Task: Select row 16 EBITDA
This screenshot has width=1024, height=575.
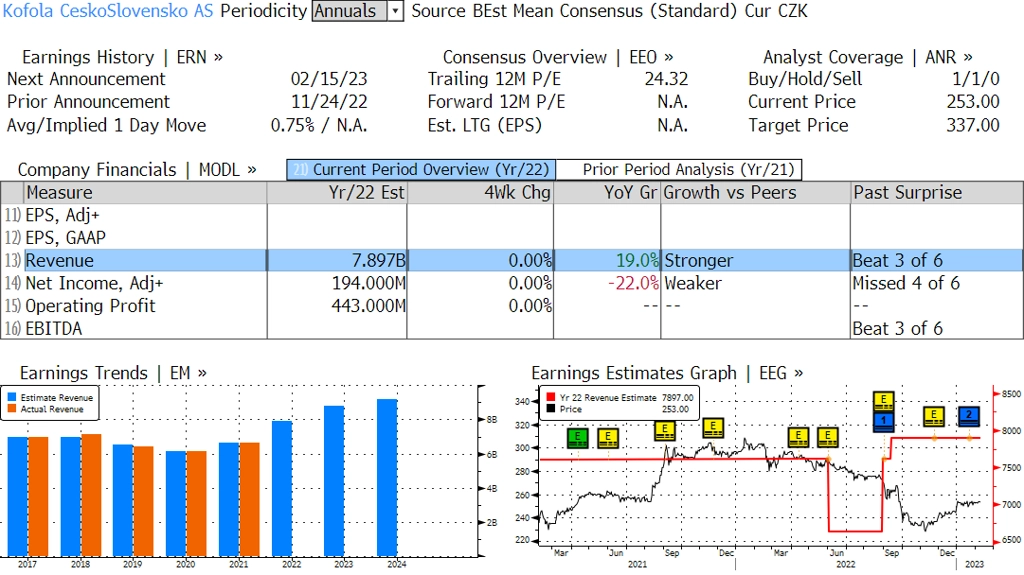Action: pos(54,329)
